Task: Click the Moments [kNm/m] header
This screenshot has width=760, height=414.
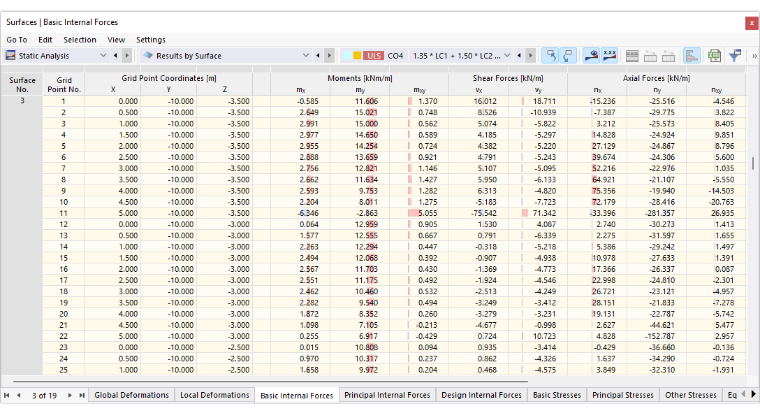Action: 360,78
